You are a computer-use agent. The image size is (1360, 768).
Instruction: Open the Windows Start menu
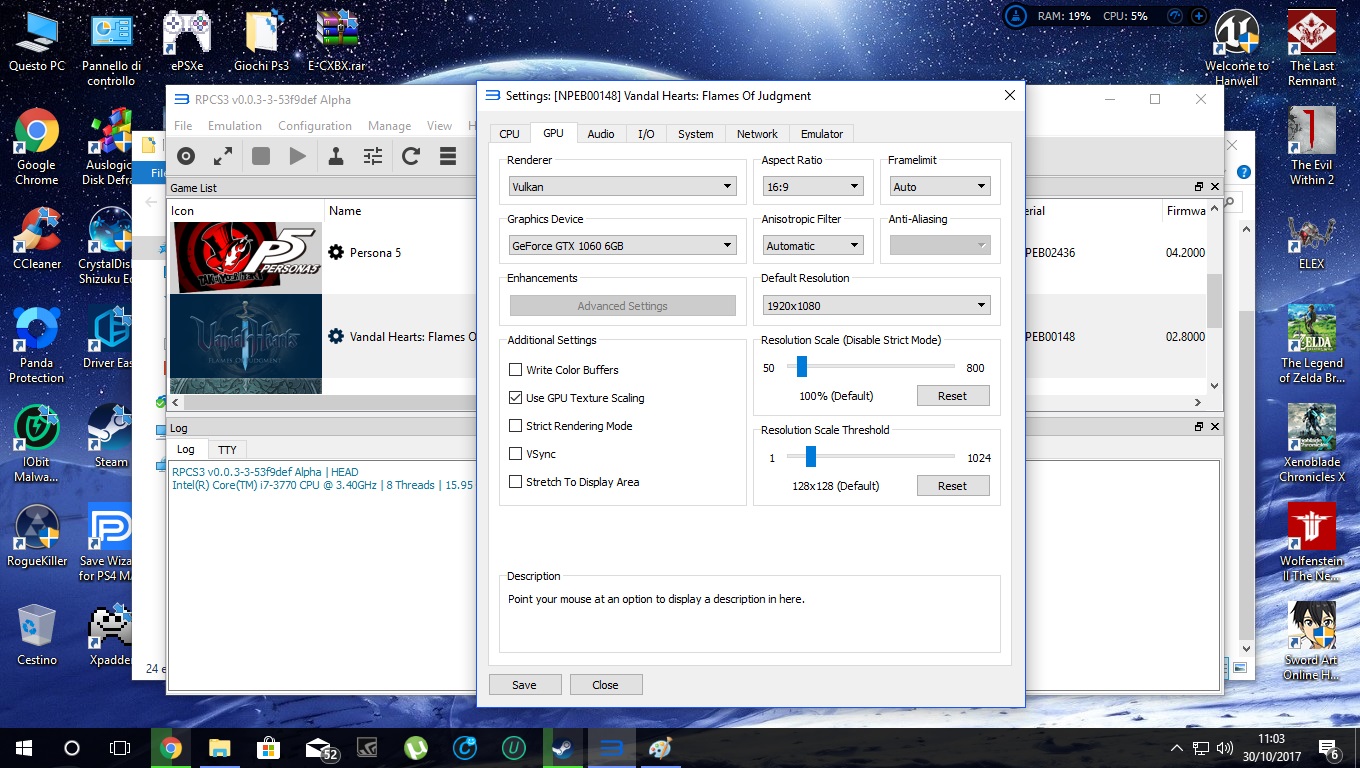(24, 747)
